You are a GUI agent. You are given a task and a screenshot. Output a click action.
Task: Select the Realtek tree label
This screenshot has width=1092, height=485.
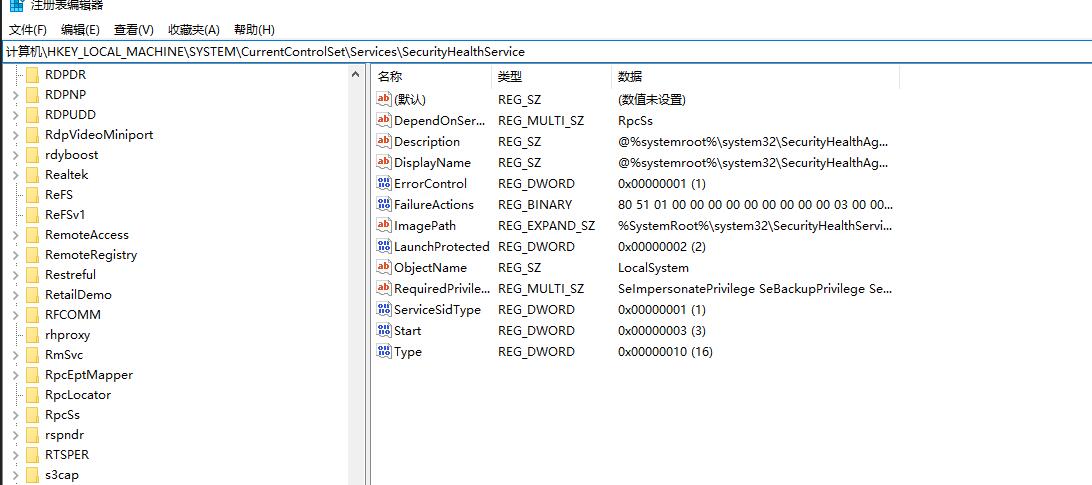pyautogui.click(x=67, y=175)
